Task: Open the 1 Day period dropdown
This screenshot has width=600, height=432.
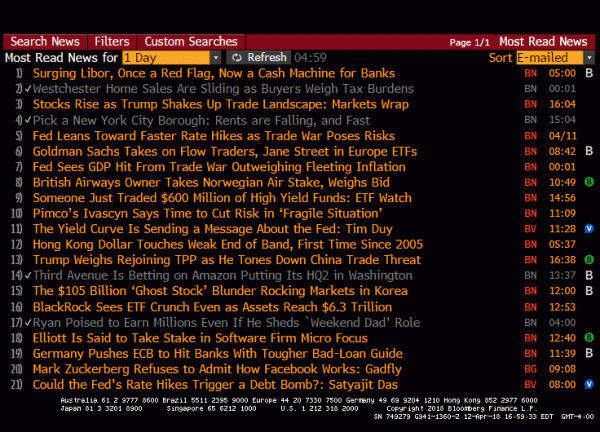Action: (171, 58)
